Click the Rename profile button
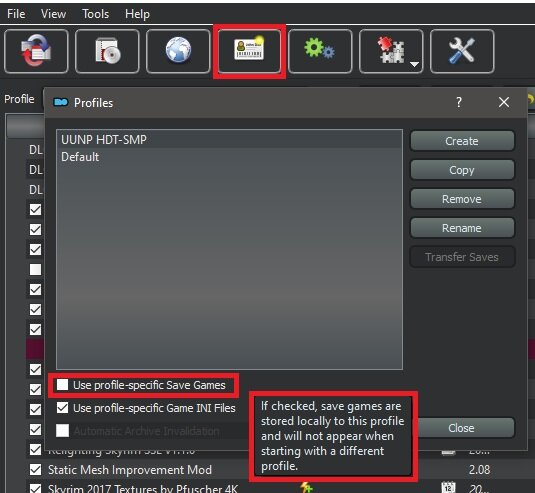535x493 pixels. coord(462,228)
